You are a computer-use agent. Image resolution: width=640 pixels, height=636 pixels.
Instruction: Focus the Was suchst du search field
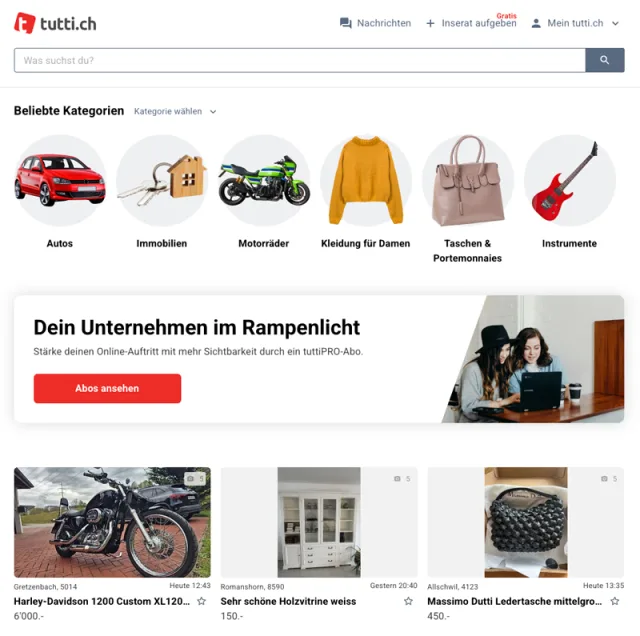pyautogui.click(x=300, y=60)
